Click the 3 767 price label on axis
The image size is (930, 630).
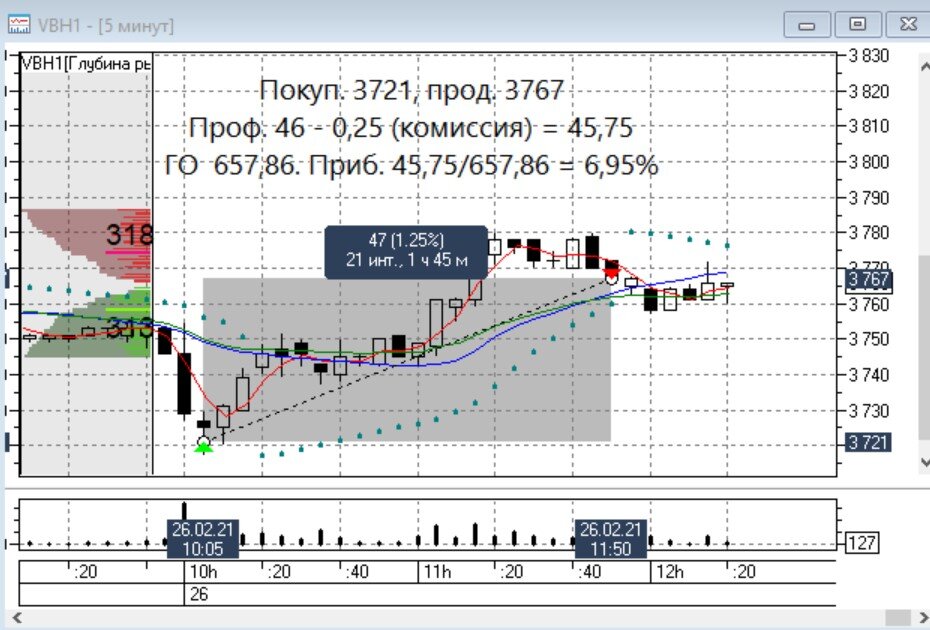[x=868, y=279]
